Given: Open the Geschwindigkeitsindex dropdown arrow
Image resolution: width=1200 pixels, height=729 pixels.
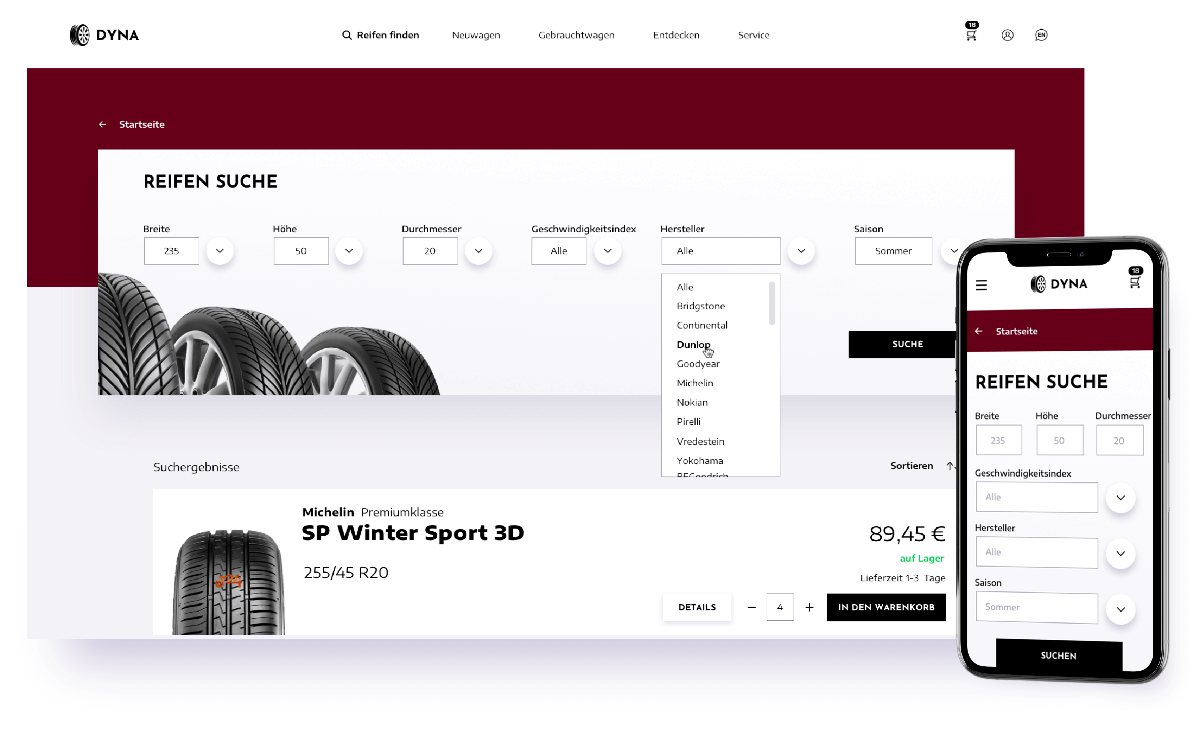Looking at the screenshot, I should pyautogui.click(x=608, y=251).
